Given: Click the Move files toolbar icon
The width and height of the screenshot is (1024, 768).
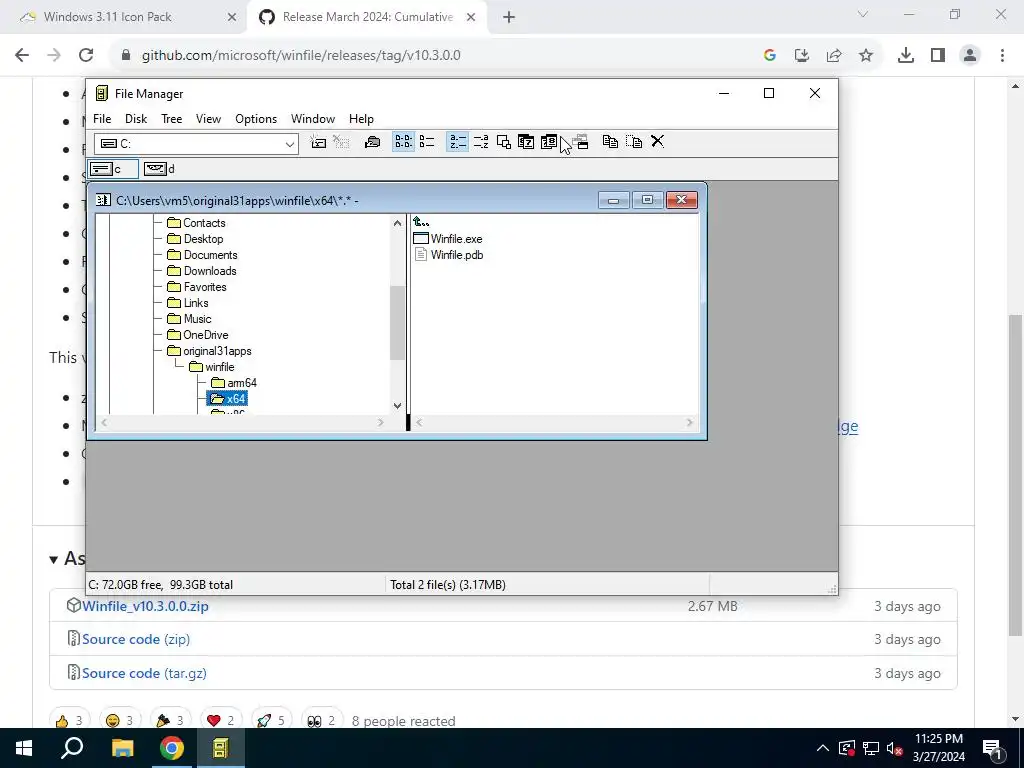Looking at the screenshot, I should (634, 142).
